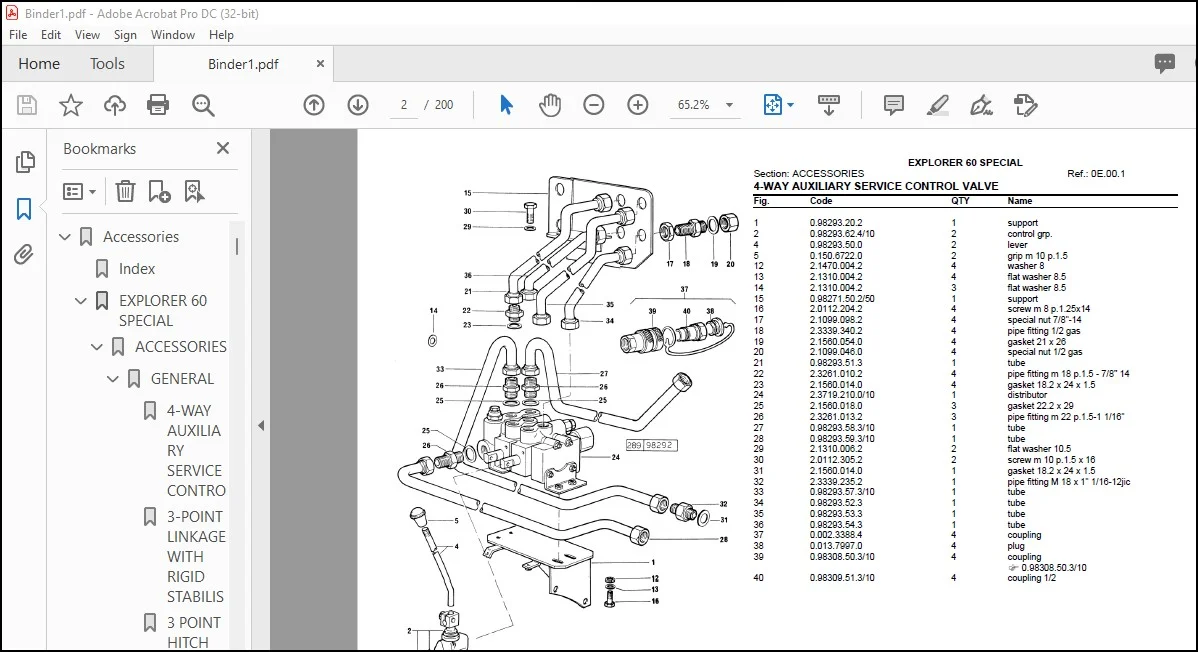The width and height of the screenshot is (1198, 652).
Task: Collapse the Accessories bookmark
Action: pos(65,237)
